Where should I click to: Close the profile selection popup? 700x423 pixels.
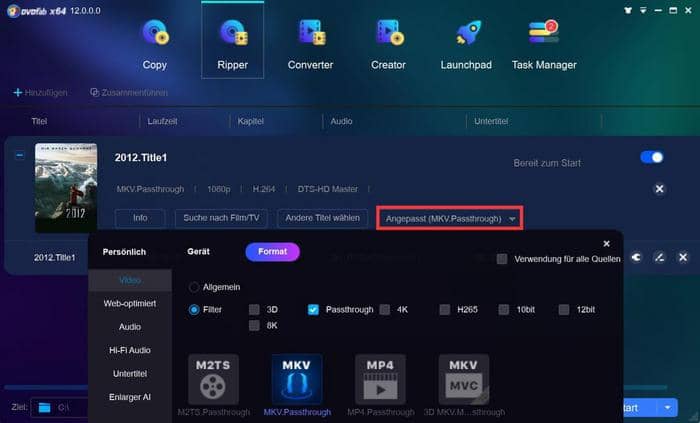pyautogui.click(x=606, y=244)
